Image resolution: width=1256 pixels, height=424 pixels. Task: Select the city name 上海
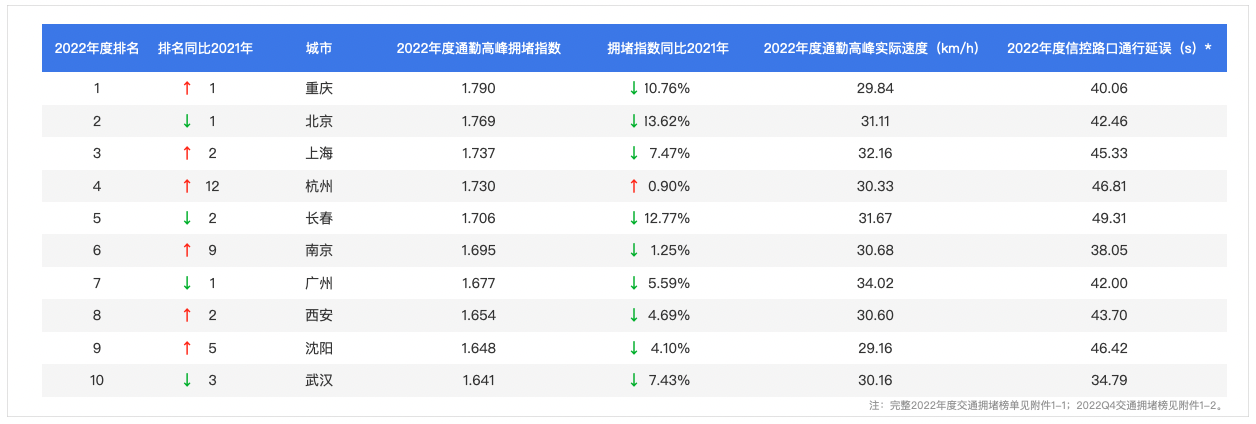pyautogui.click(x=319, y=153)
